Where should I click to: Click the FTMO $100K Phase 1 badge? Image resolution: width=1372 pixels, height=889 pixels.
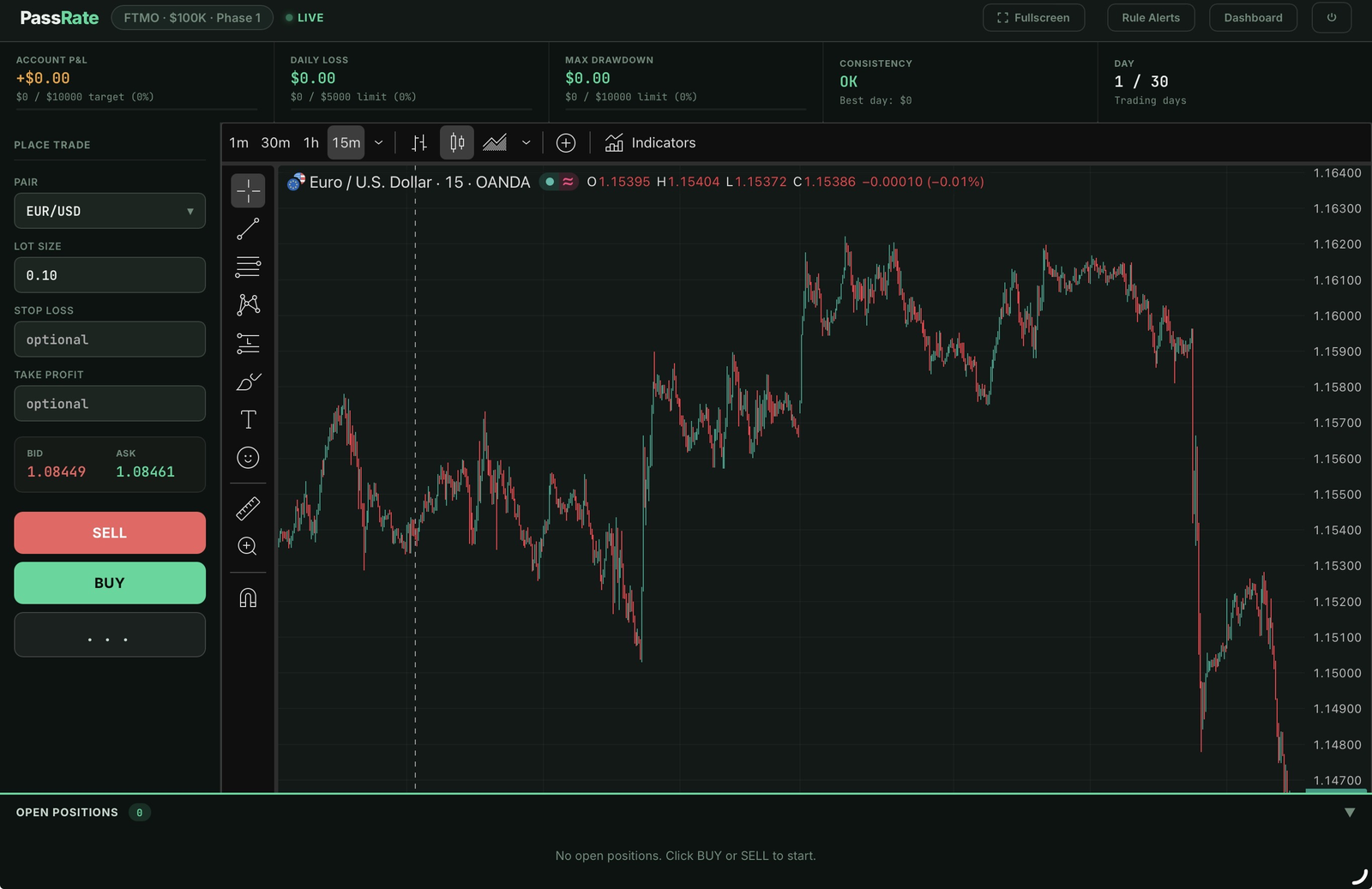192,17
